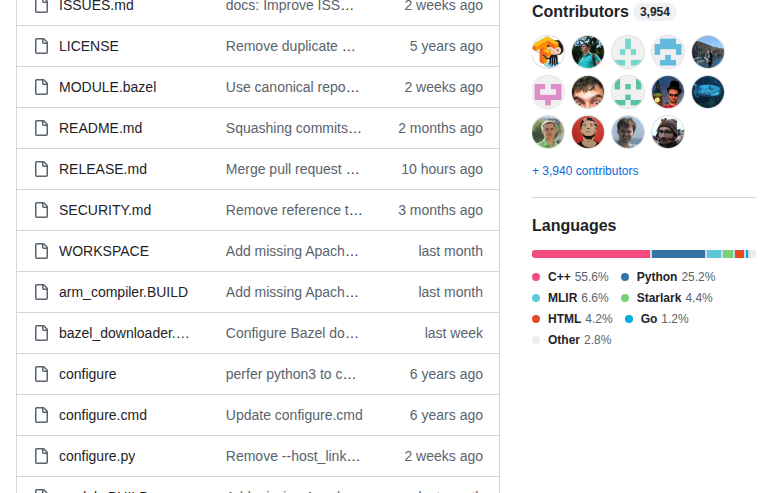Click the file icon beside the configure file

[x=41, y=374]
